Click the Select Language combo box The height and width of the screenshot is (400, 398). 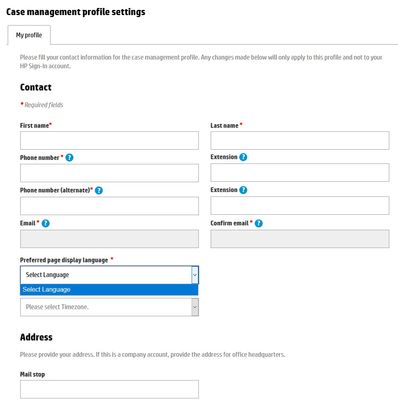coord(109,275)
